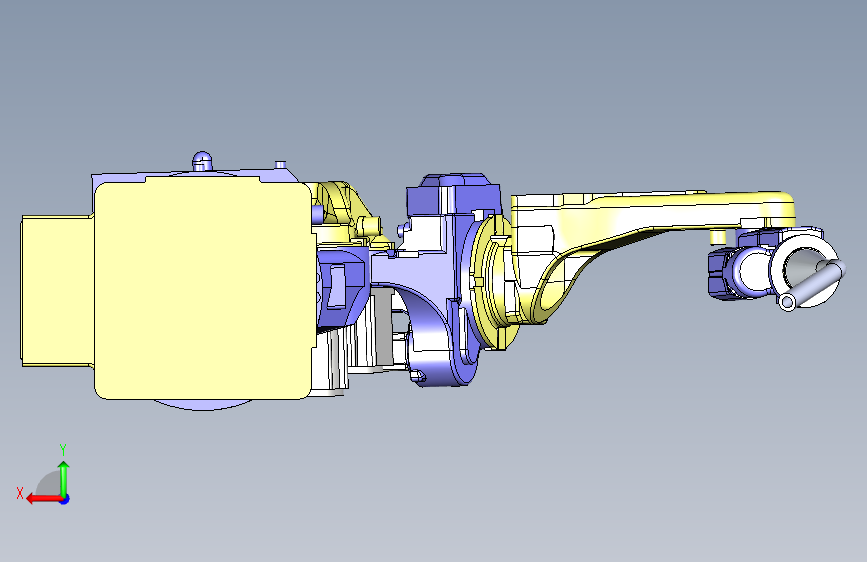Image resolution: width=867 pixels, height=562 pixels.
Task: Click the green Y axis arrow
Action: (x=64, y=479)
